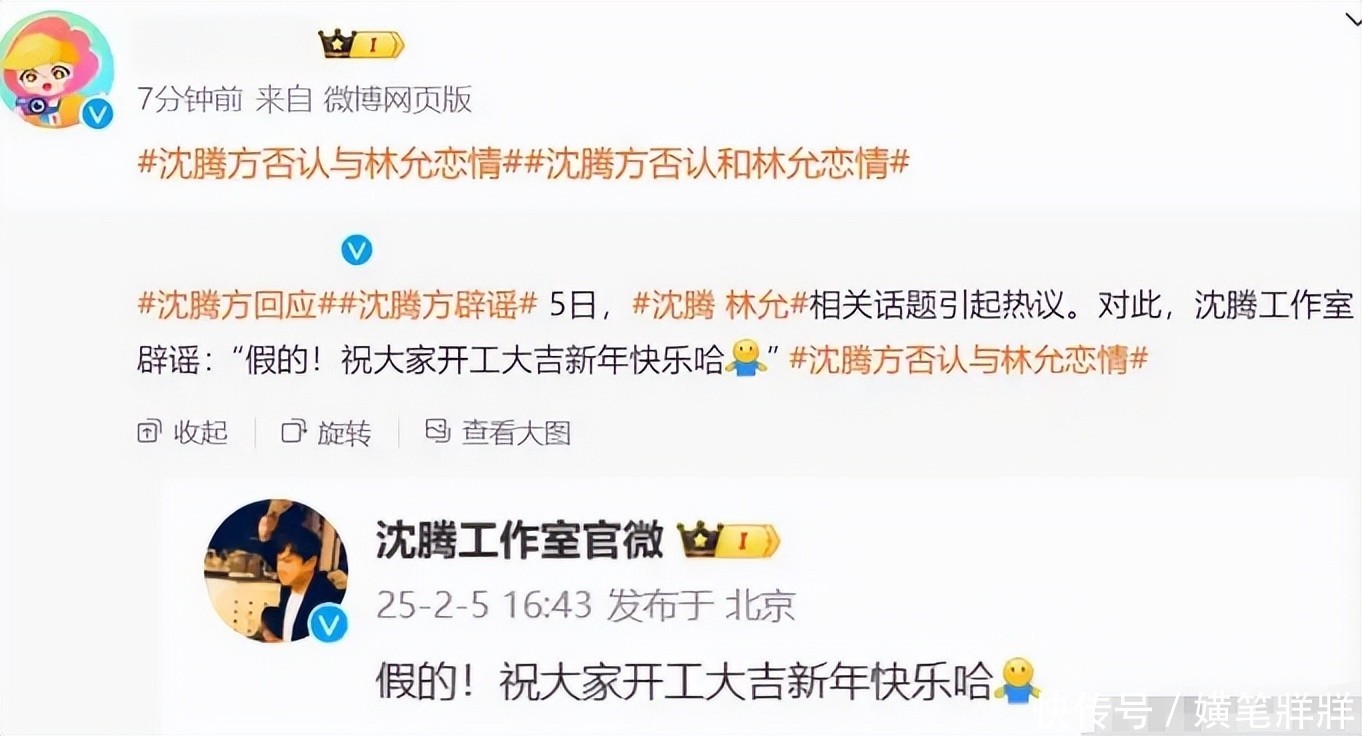Click the 收起 collapse icon
The height and width of the screenshot is (736, 1362).
149,432
